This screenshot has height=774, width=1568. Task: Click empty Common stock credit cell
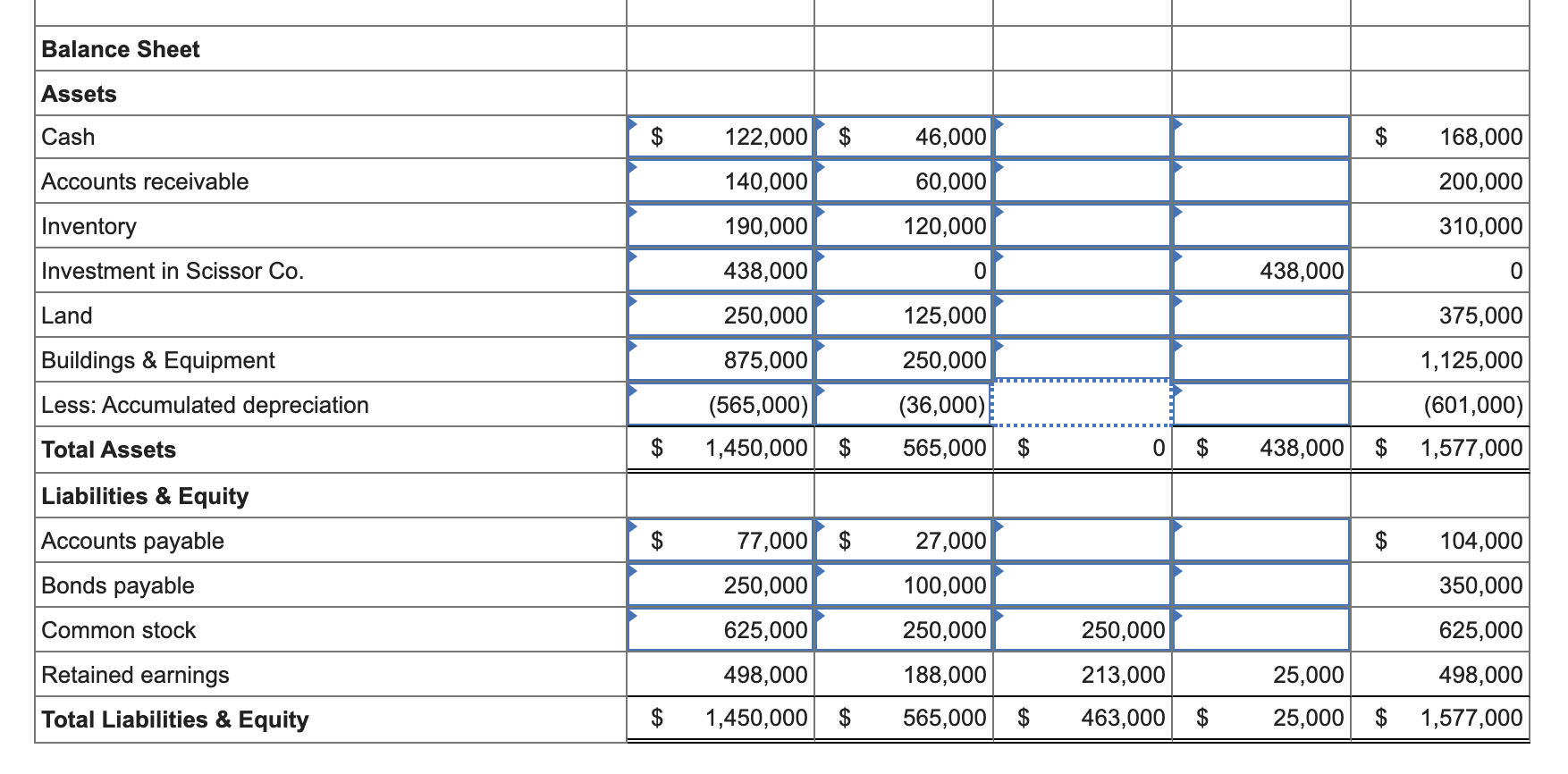click(1260, 630)
